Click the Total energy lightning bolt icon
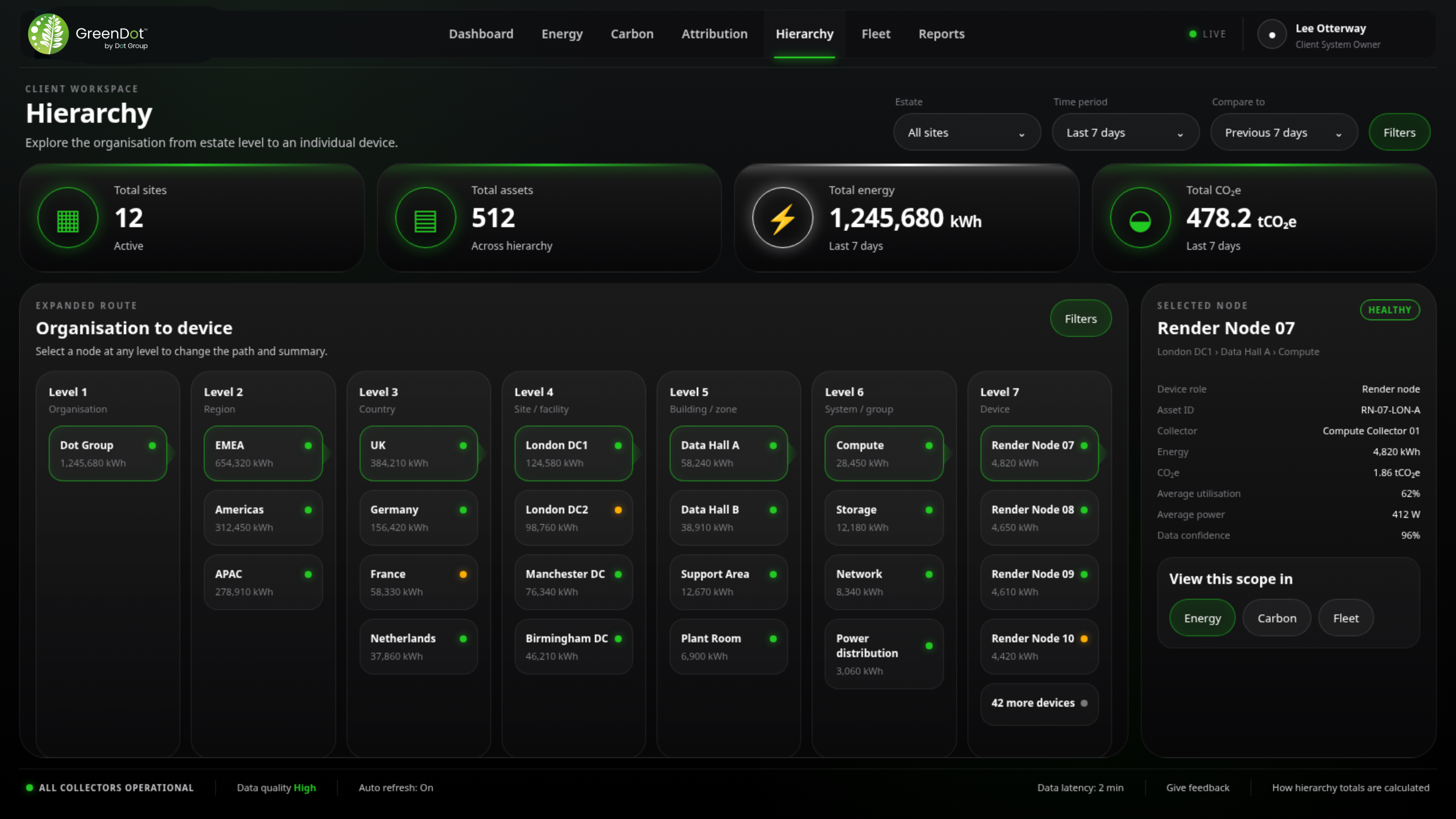1456x819 pixels. click(782, 218)
